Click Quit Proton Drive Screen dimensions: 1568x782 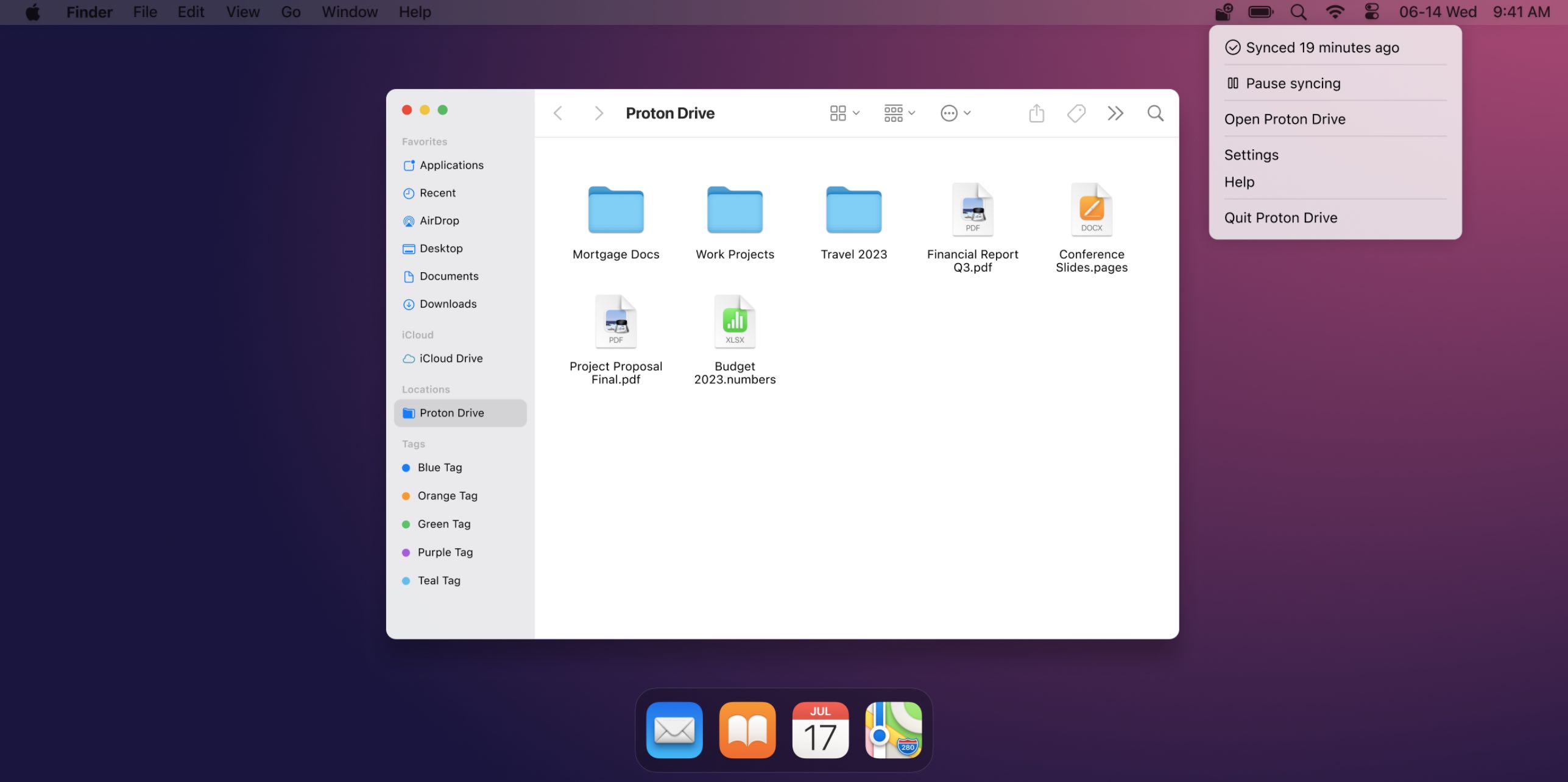tap(1280, 218)
